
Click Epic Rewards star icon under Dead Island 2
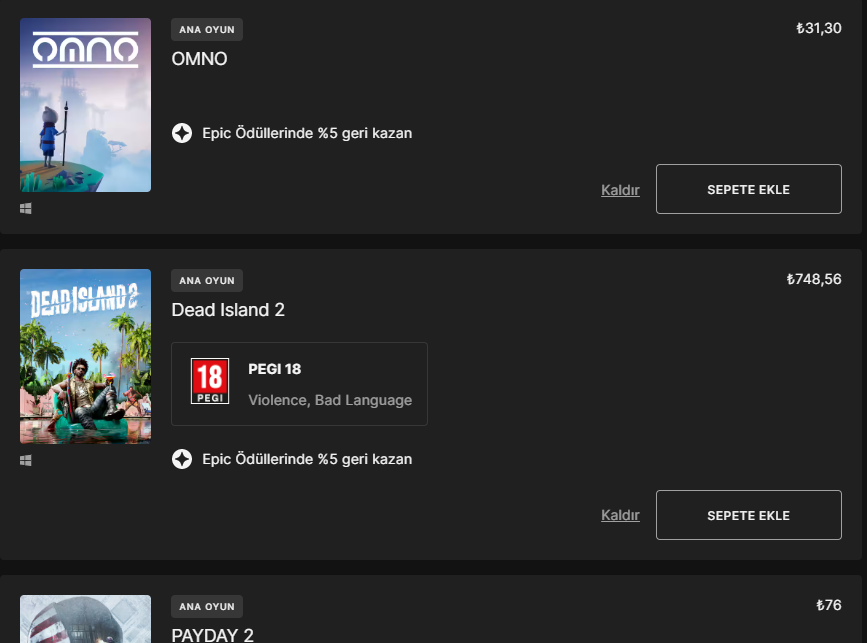(182, 459)
